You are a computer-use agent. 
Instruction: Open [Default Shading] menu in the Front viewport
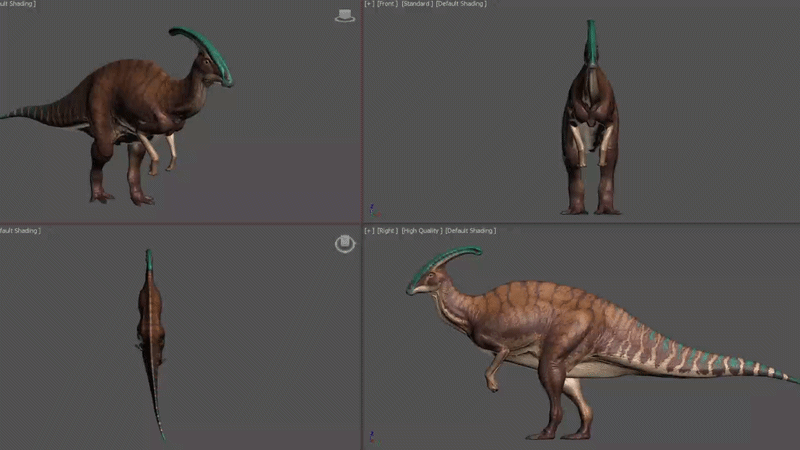[x=461, y=4]
